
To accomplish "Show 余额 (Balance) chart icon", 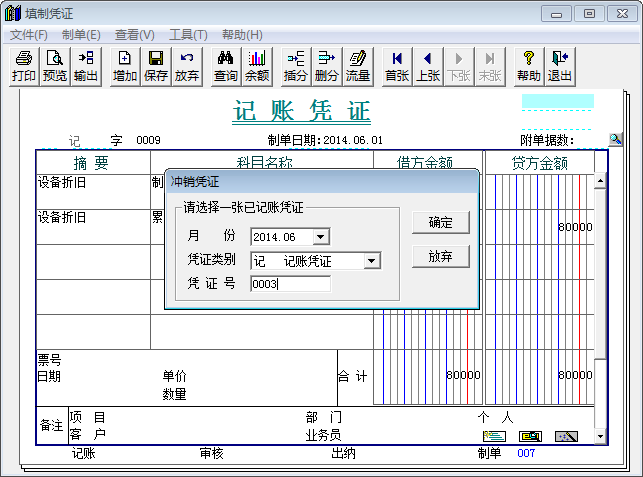I will [257, 66].
